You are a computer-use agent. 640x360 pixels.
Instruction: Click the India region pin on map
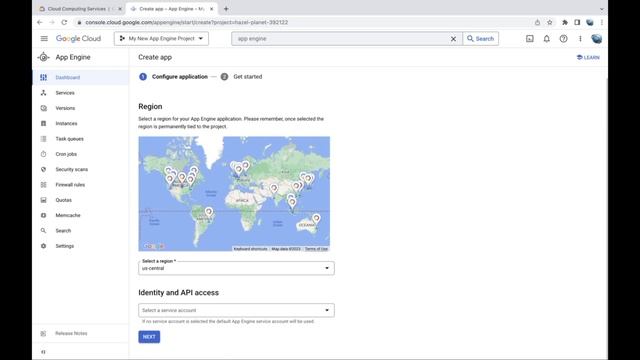[274, 188]
